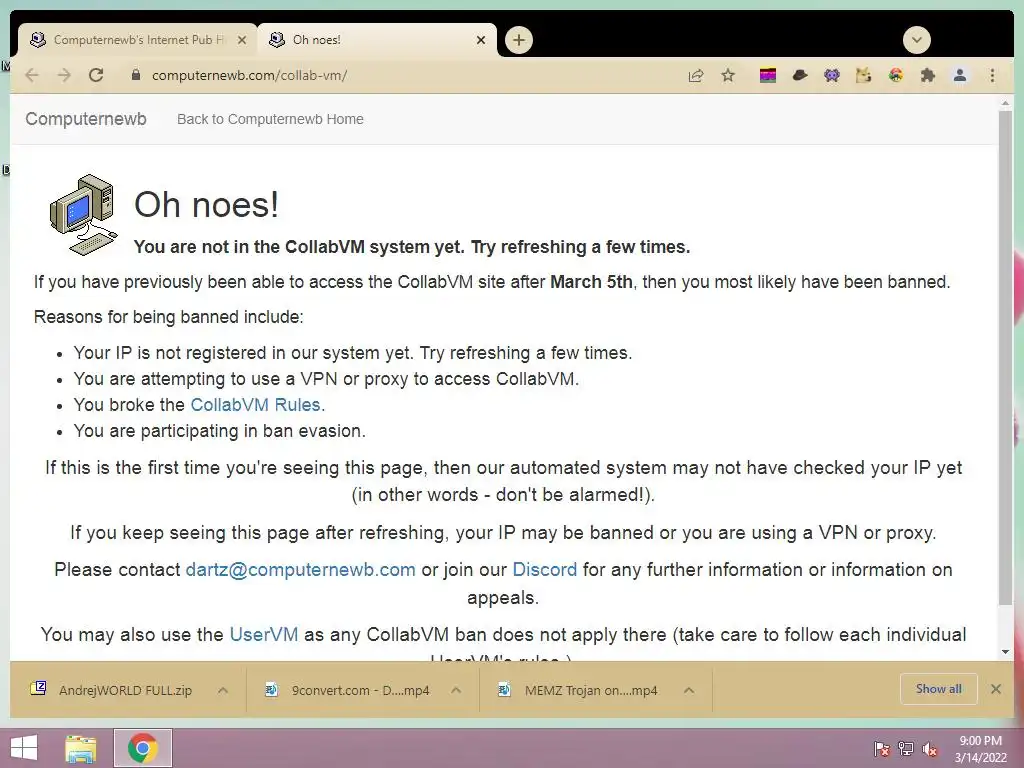Screen dimensions: 1024x768
Task: Open the tab search dropdown chevron
Action: pyautogui.click(x=917, y=40)
